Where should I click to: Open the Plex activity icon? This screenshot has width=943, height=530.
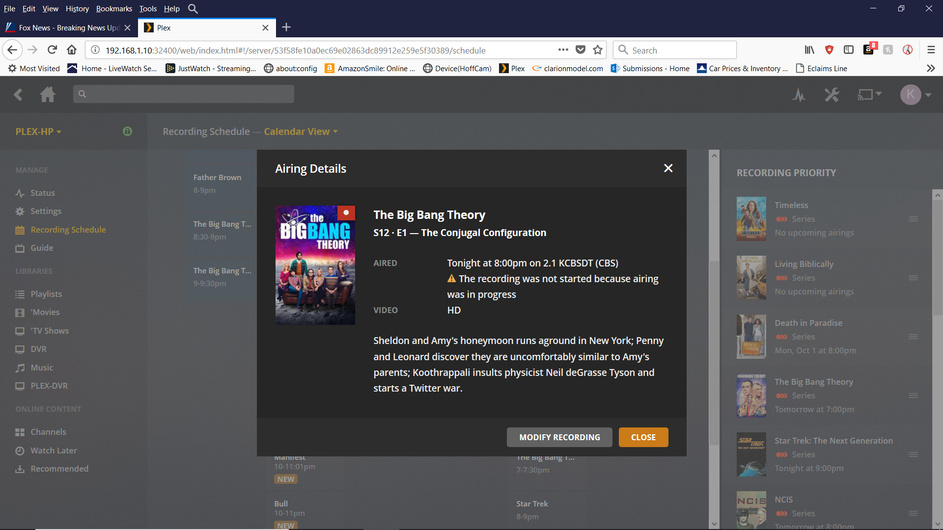[799, 95]
